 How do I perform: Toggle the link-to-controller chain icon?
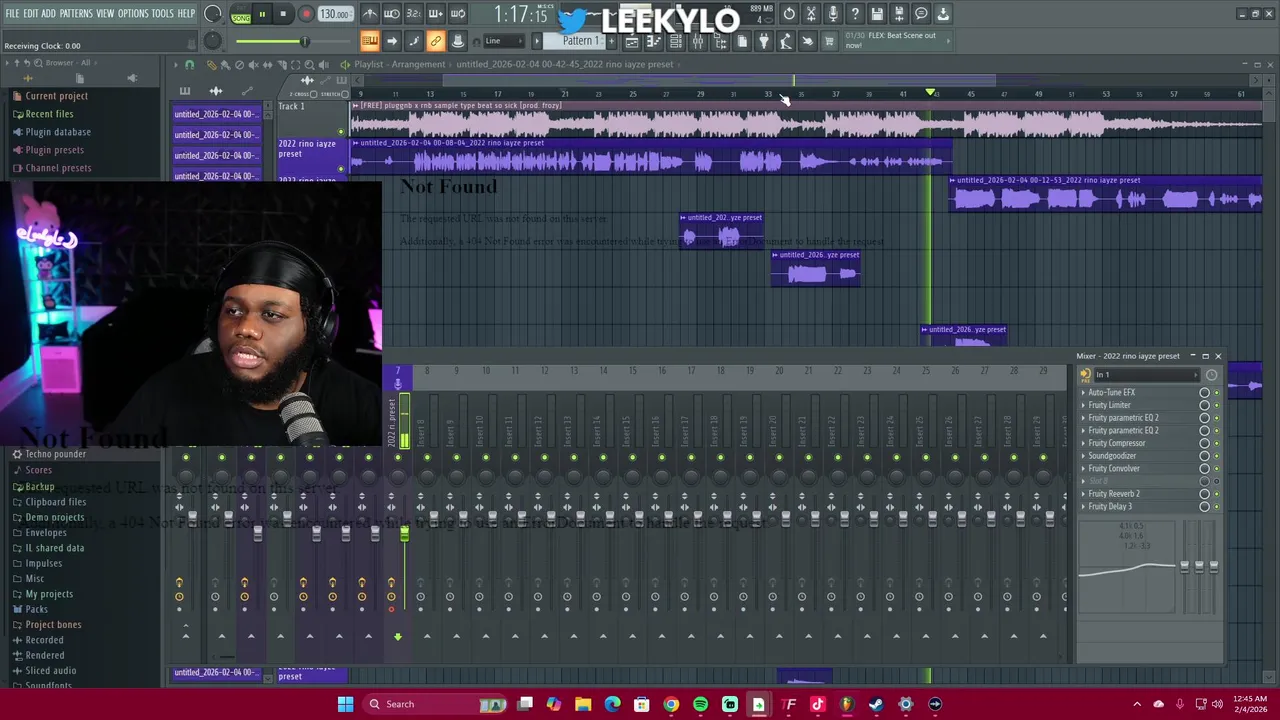click(435, 41)
